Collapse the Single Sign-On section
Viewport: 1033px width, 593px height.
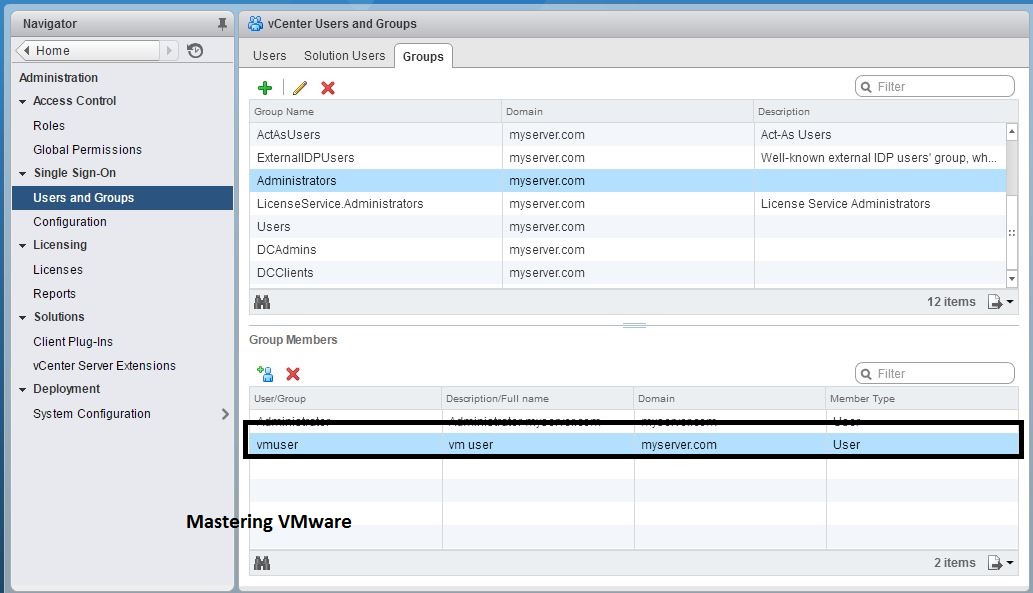click(x=22, y=174)
